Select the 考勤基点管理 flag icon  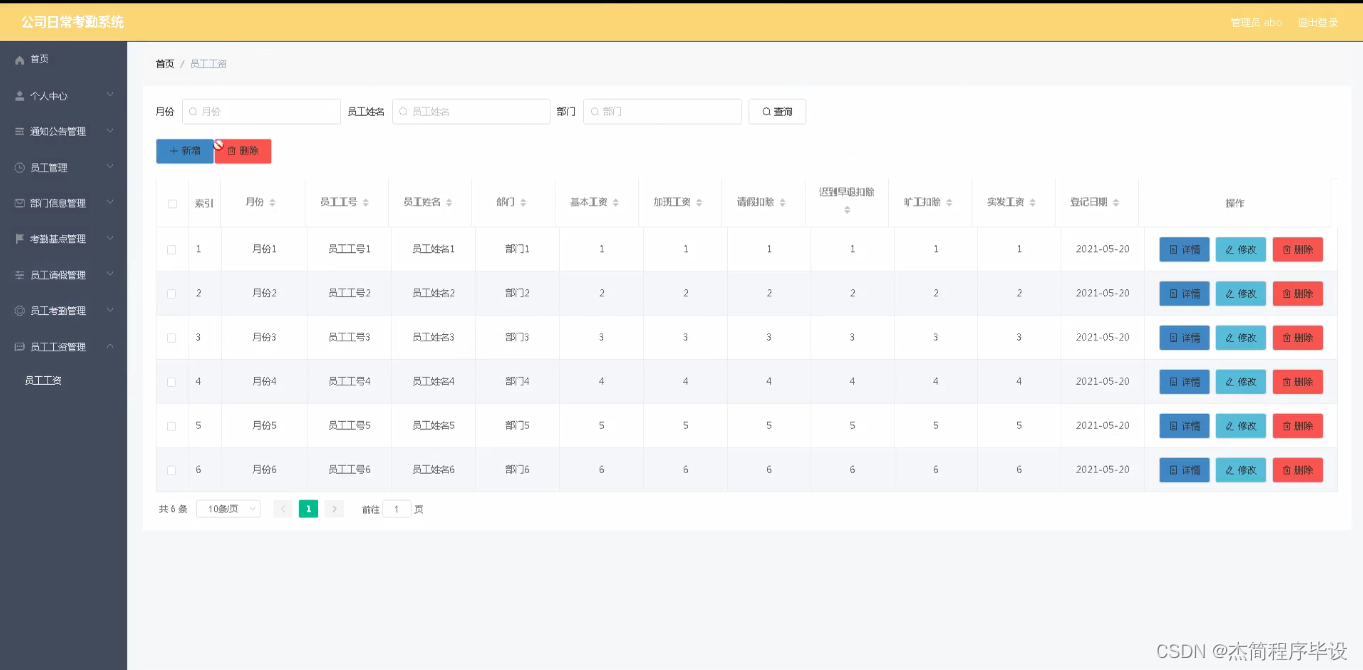coord(20,238)
